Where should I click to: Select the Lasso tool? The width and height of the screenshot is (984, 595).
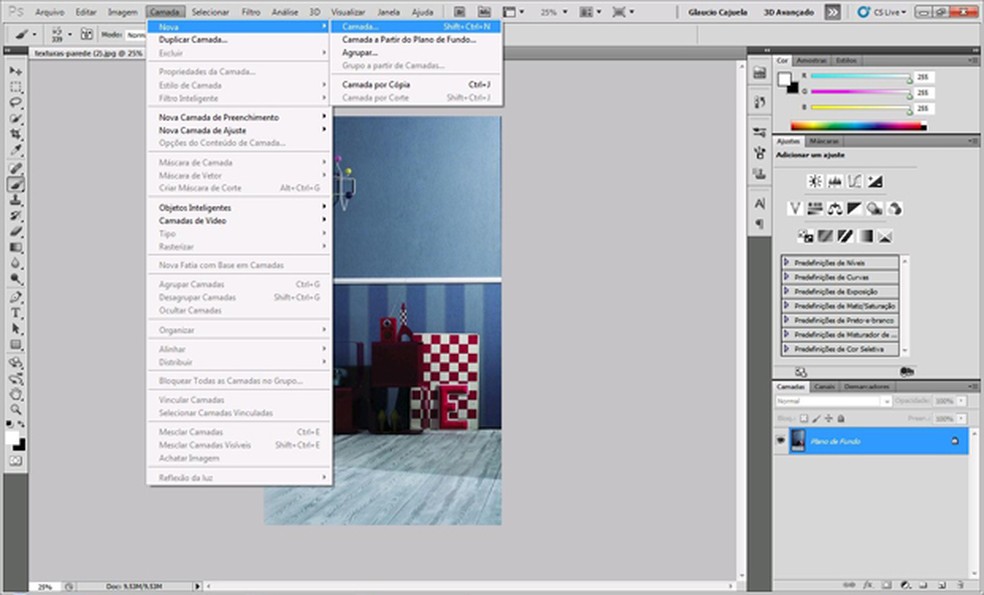pyautogui.click(x=16, y=103)
